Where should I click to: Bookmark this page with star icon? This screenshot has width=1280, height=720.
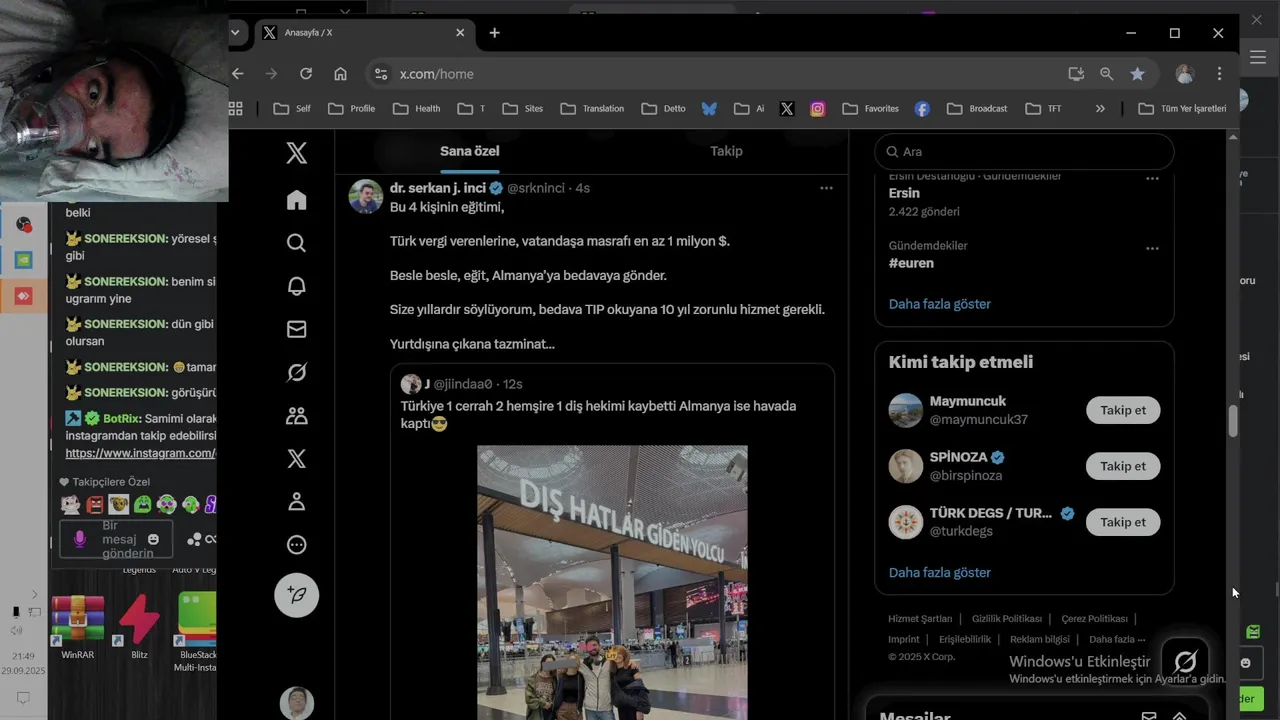[1137, 74]
